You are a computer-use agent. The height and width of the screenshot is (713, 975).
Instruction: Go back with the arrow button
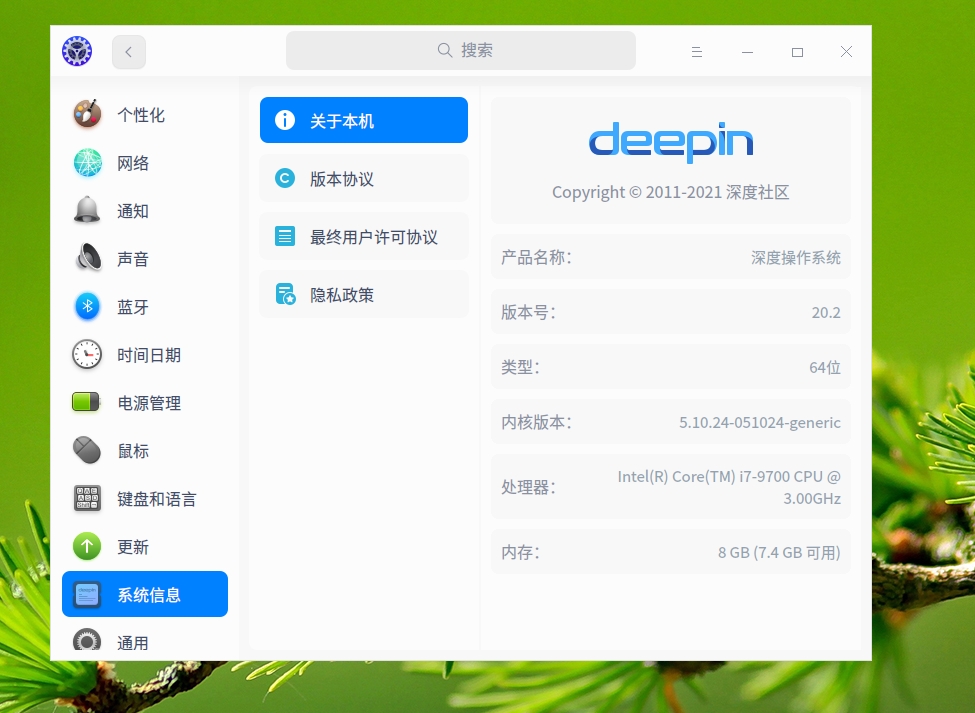129,52
